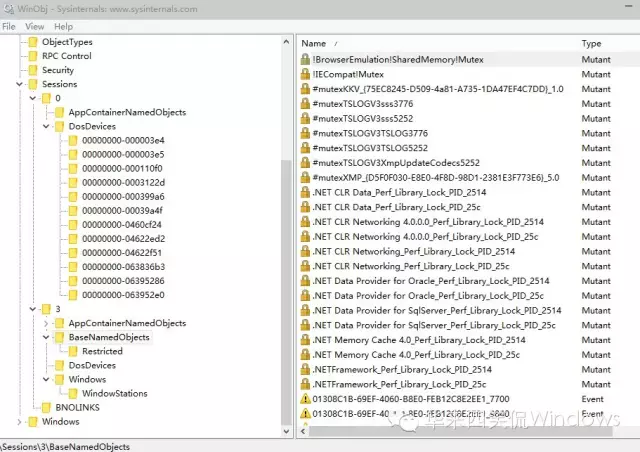This screenshot has width=640, height=452.
Task: Select the 00000000-04622f51 tree item
Action: 122,253
